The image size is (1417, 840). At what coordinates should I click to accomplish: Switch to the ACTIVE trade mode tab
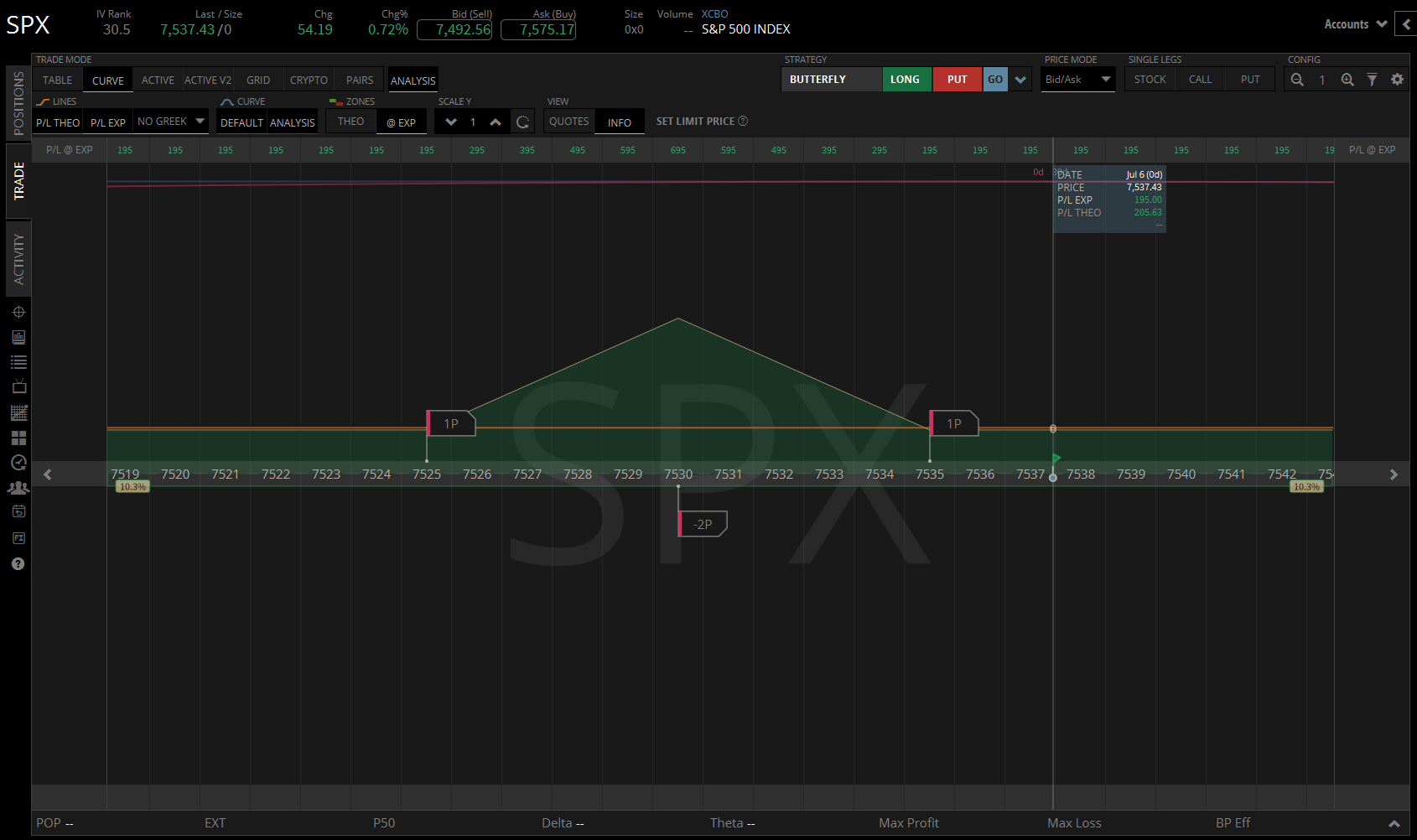158,80
